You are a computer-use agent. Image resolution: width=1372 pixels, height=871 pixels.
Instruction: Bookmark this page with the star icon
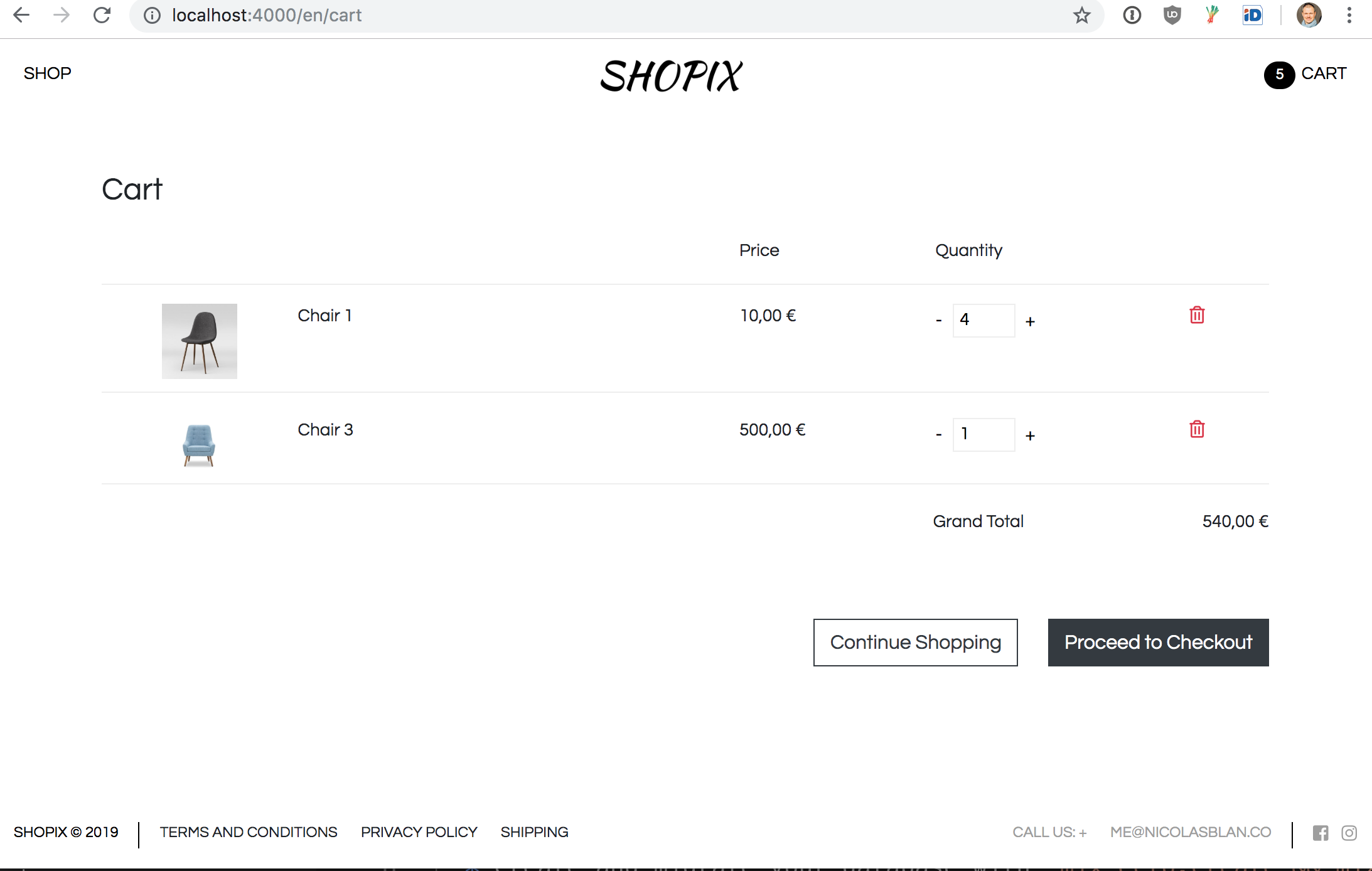[x=1081, y=15]
